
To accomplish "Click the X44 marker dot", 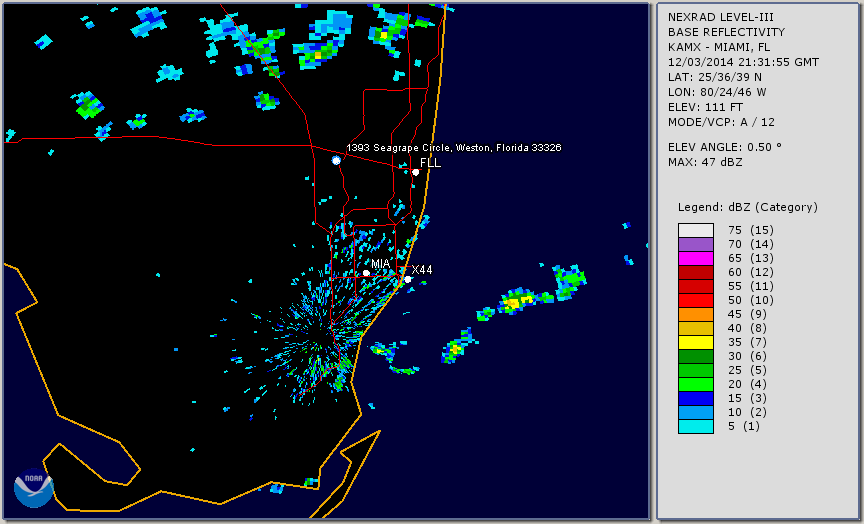I will 408,279.
